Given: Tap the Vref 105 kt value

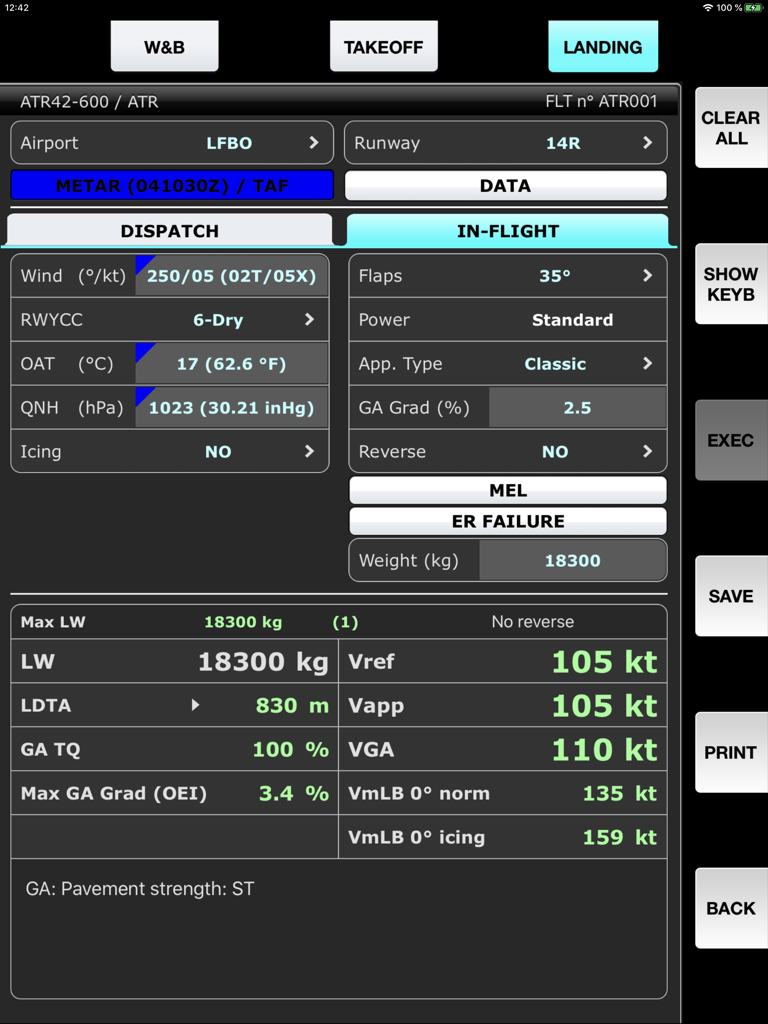Looking at the screenshot, I should pyautogui.click(x=604, y=662).
